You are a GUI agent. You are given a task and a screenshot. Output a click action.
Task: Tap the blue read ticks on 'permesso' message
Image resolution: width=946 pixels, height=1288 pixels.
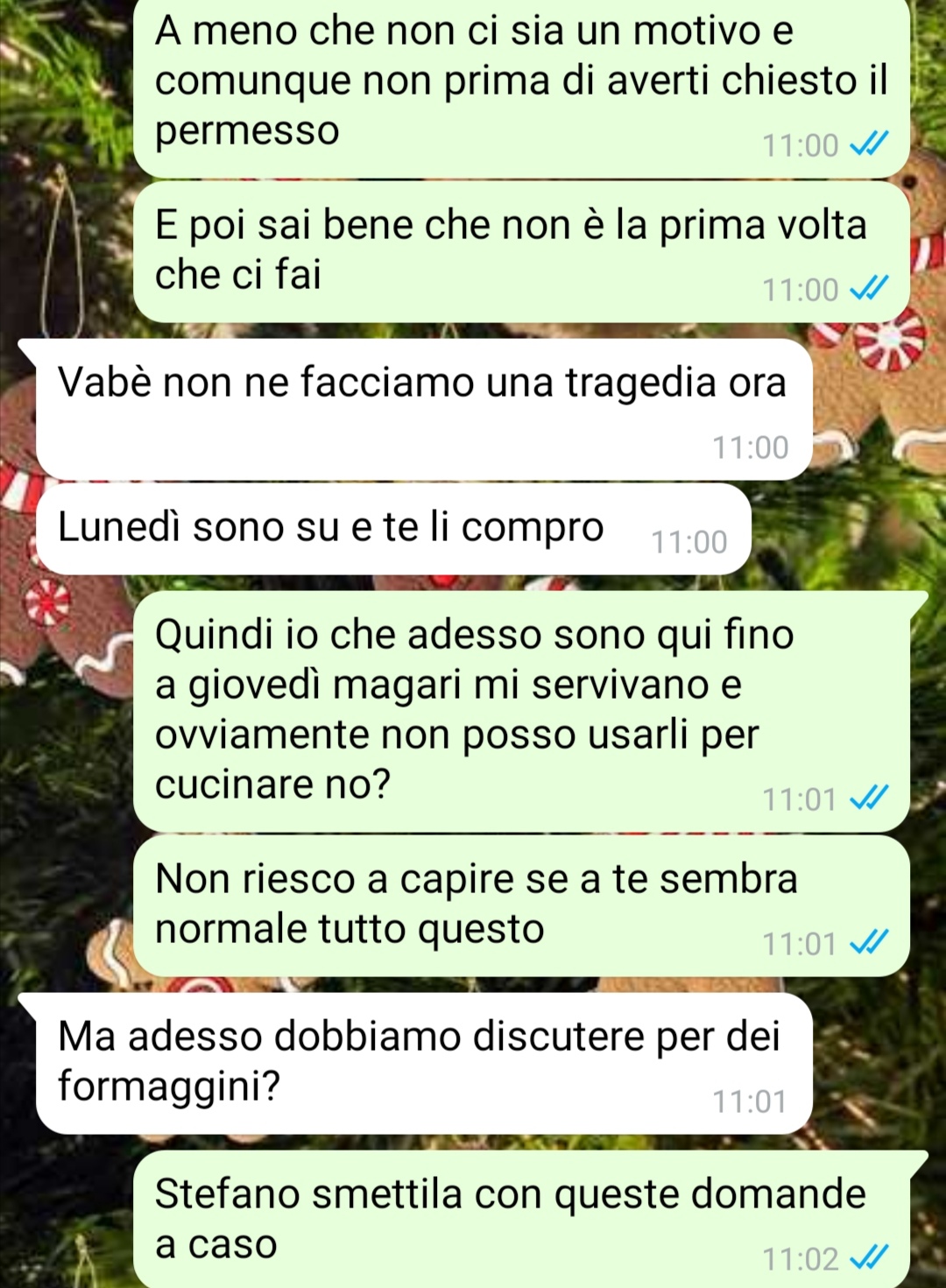point(871,143)
